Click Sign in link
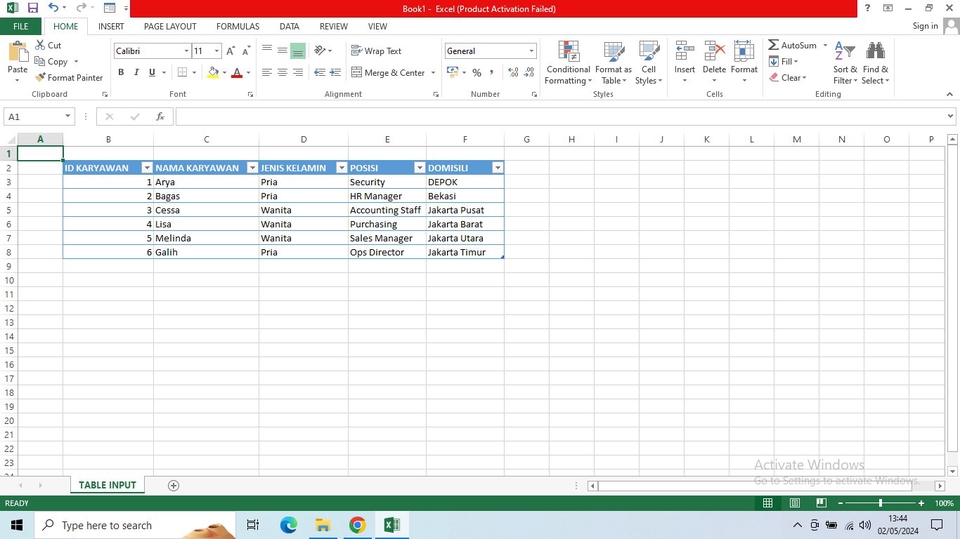 (924, 26)
